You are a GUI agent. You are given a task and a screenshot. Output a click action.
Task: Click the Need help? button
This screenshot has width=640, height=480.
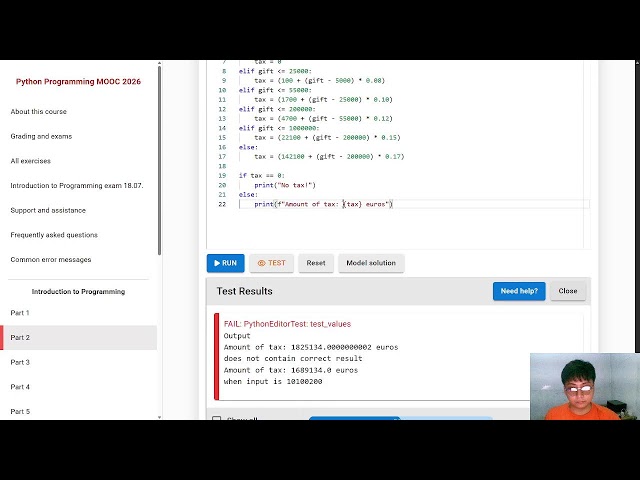tap(519, 291)
